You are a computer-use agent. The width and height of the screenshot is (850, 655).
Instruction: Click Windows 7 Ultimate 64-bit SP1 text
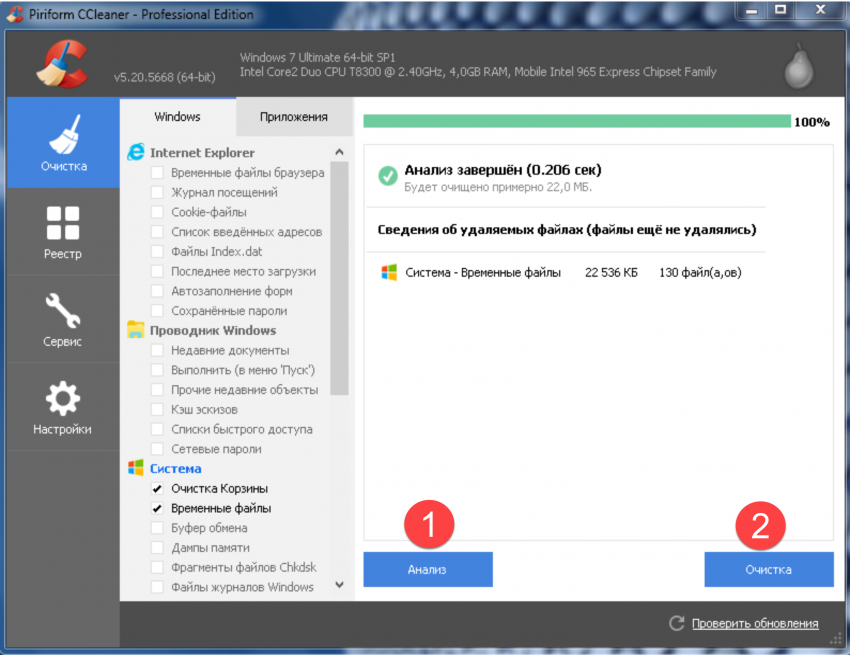(x=318, y=57)
